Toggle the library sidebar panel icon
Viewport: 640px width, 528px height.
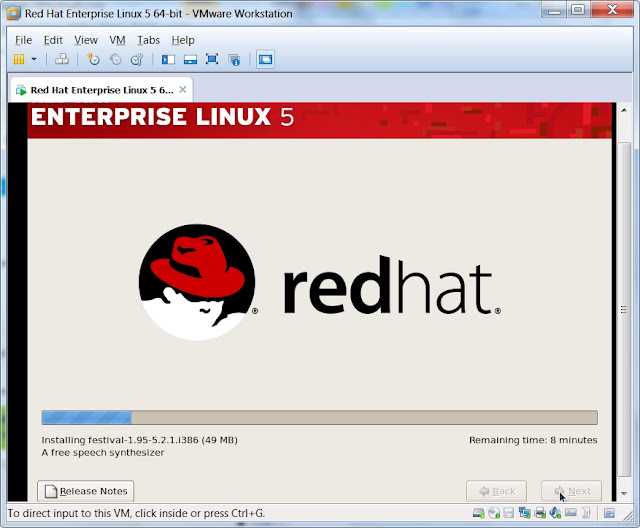click(168, 60)
